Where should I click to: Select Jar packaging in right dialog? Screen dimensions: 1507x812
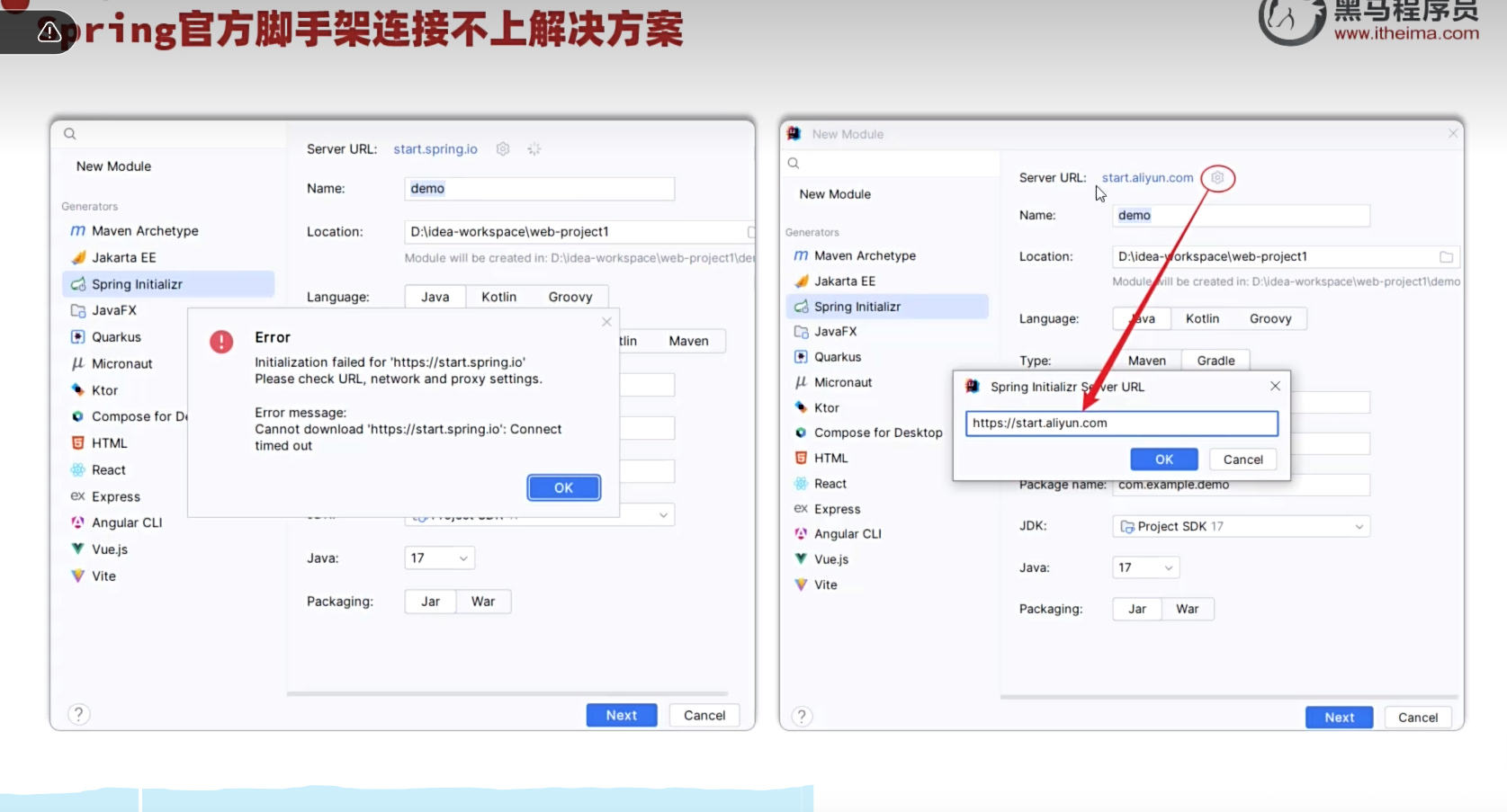pos(1136,609)
